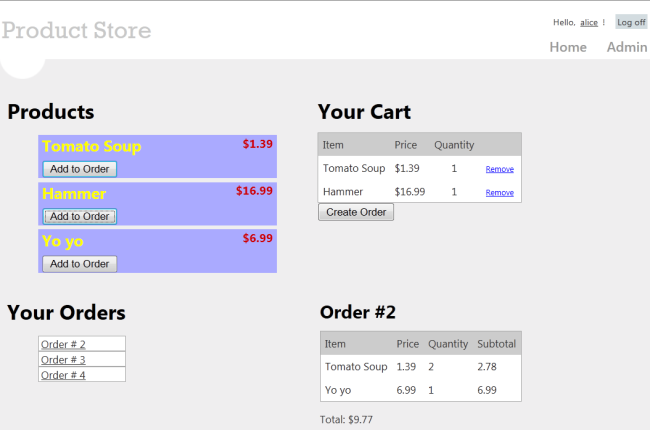
Task: Open Order # 2 in Your Orders
Action: 63,344
